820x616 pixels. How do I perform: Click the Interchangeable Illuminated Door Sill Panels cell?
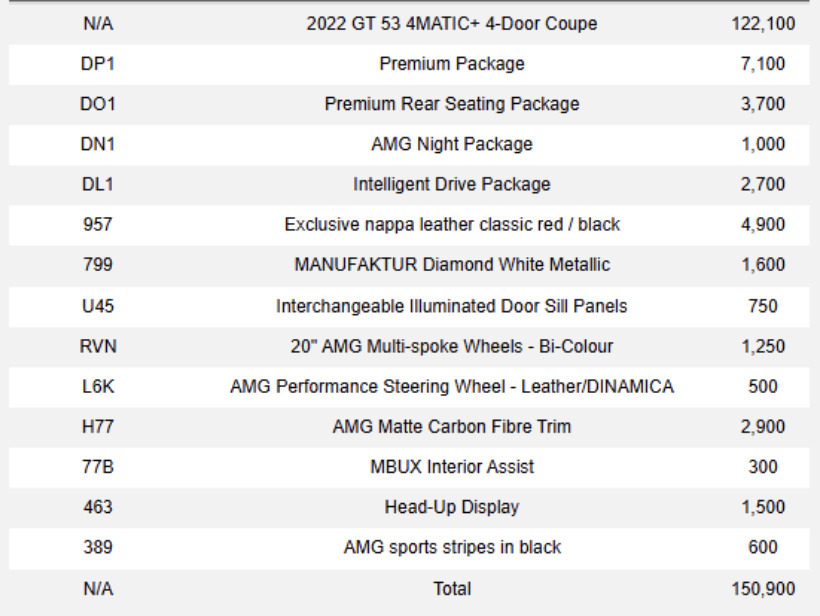[451, 306]
